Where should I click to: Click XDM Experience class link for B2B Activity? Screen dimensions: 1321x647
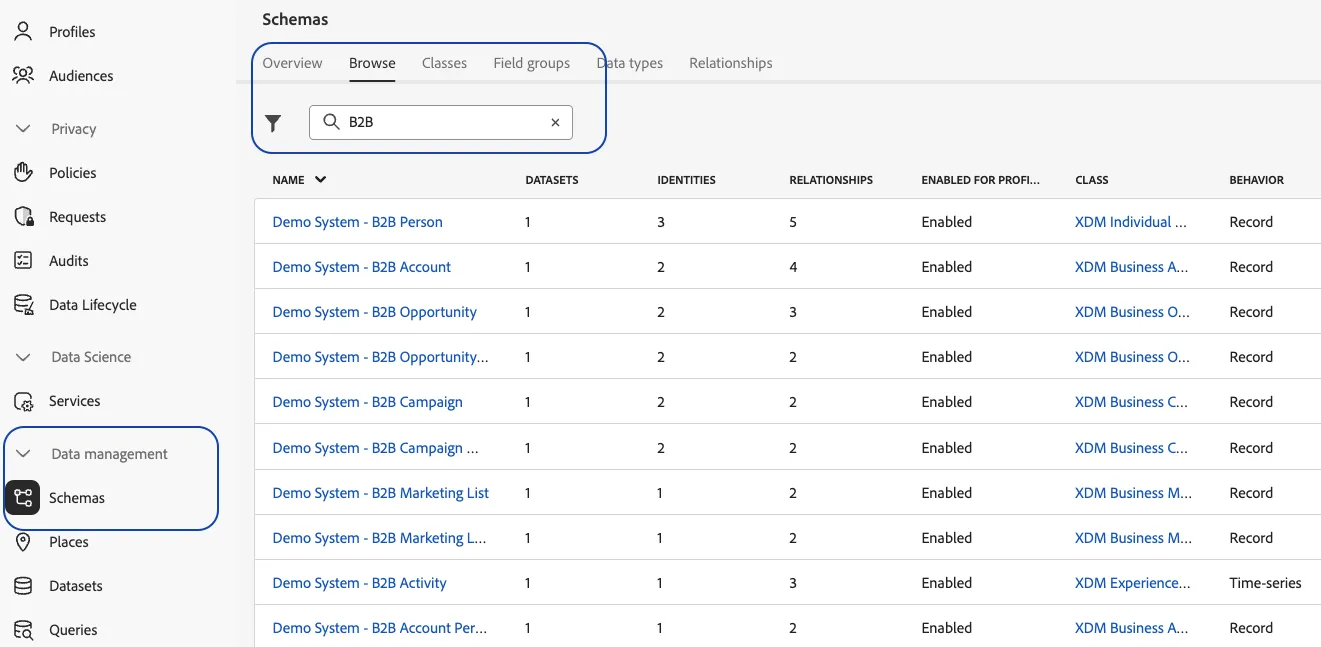click(x=1132, y=583)
